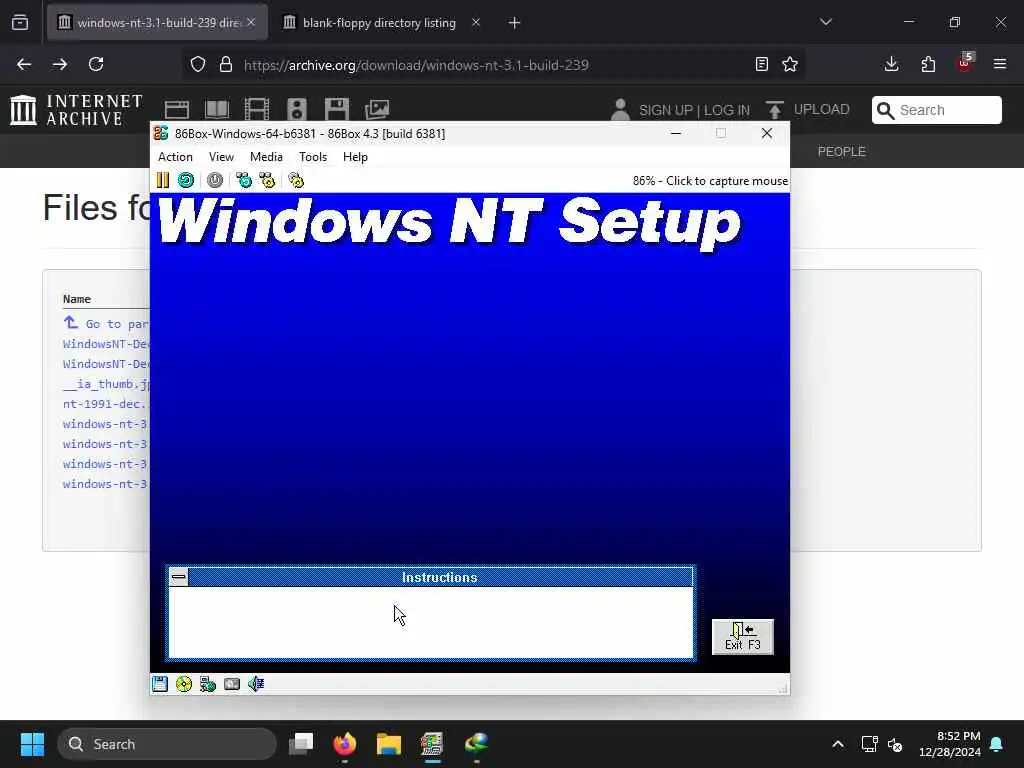Bookmark this page with the star icon
The height and width of the screenshot is (768, 1024).
pos(790,64)
